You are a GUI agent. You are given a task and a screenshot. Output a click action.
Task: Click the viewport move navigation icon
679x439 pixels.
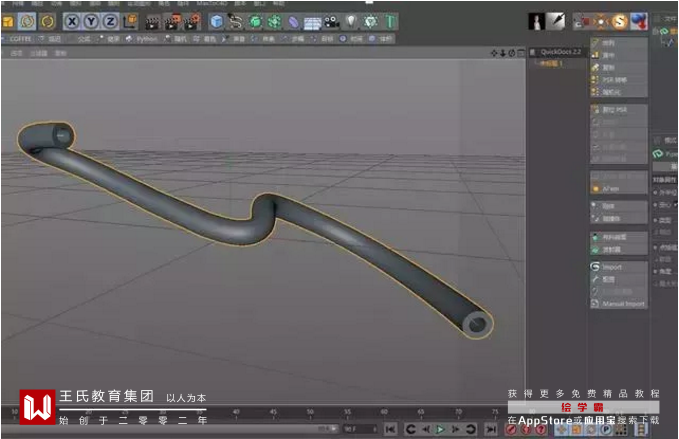coord(494,53)
